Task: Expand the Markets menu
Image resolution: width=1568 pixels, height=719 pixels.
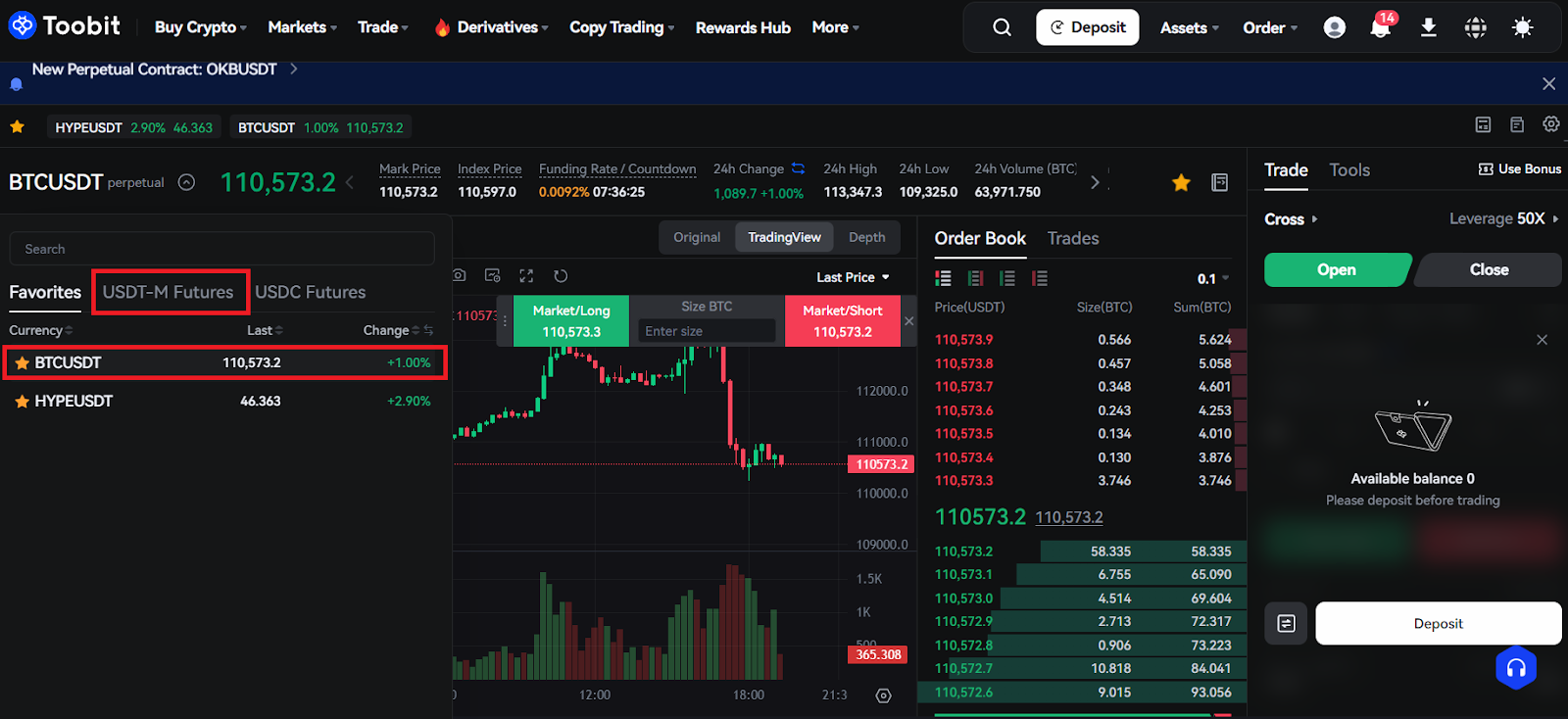Action: tap(302, 27)
